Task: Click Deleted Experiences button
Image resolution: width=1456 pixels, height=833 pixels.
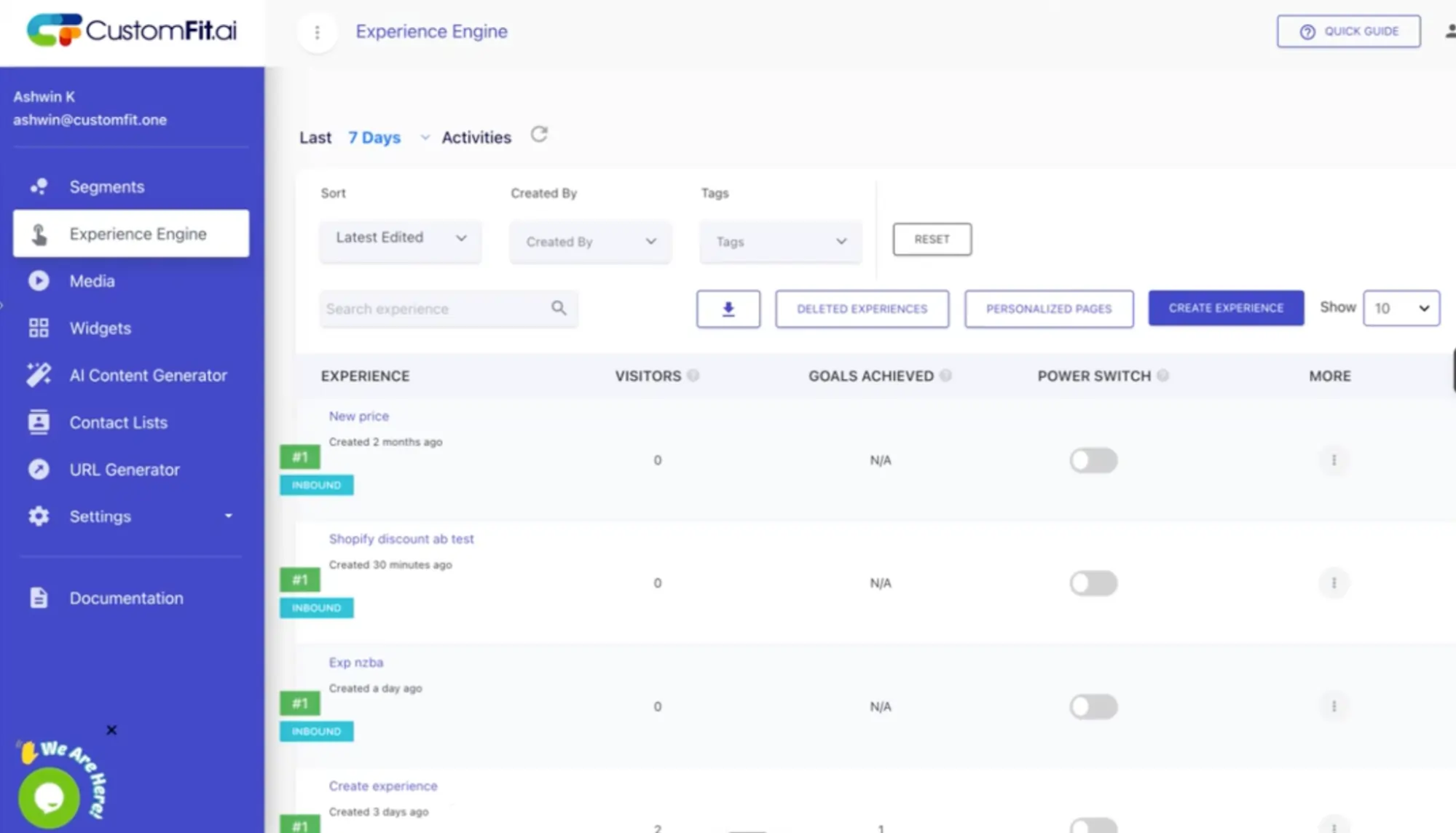Action: click(x=862, y=309)
